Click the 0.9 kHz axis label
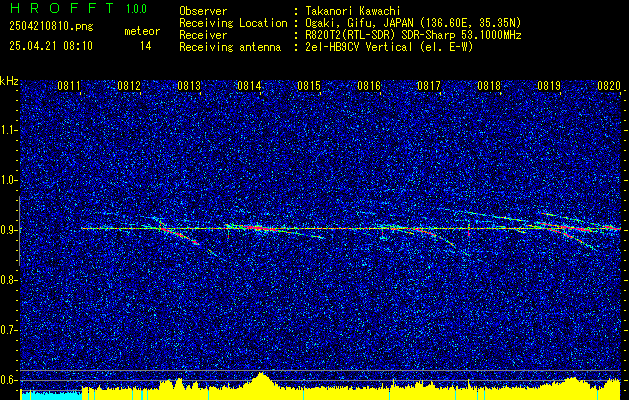Screen dimensions: 629x400 9,231
